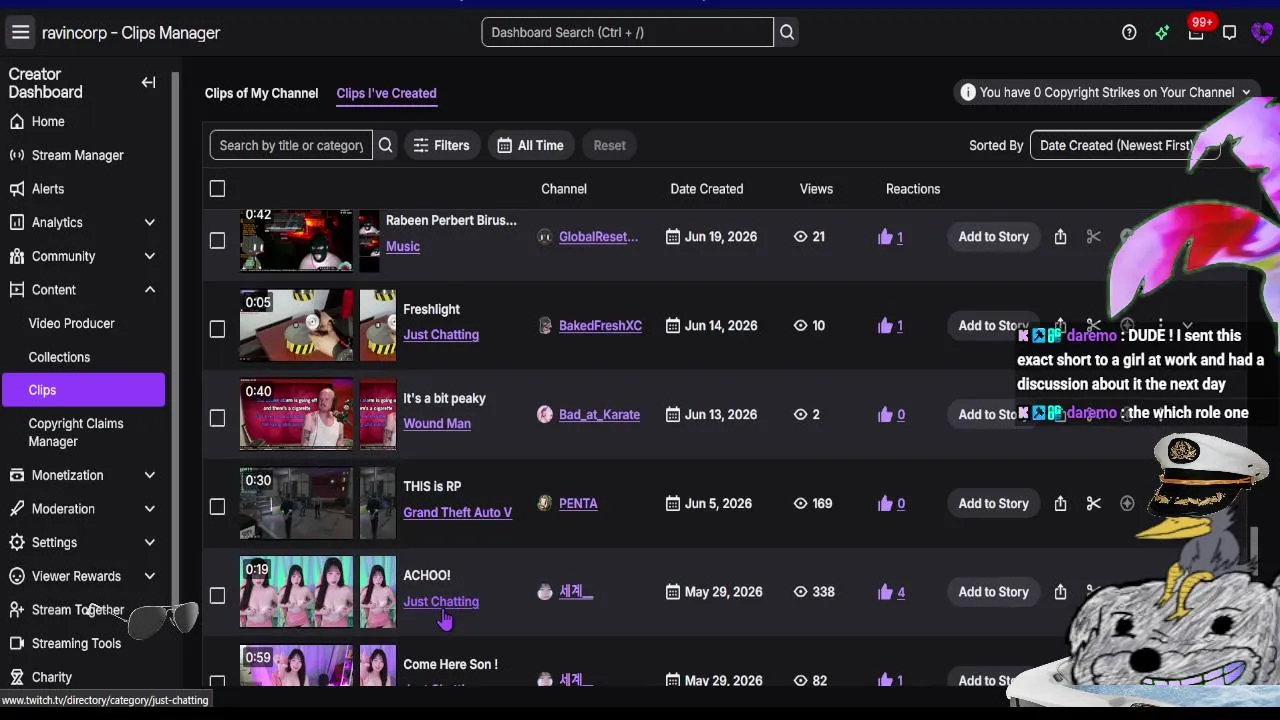
Task: Add the Rabeen Perbert clip to Story
Action: coord(993,237)
